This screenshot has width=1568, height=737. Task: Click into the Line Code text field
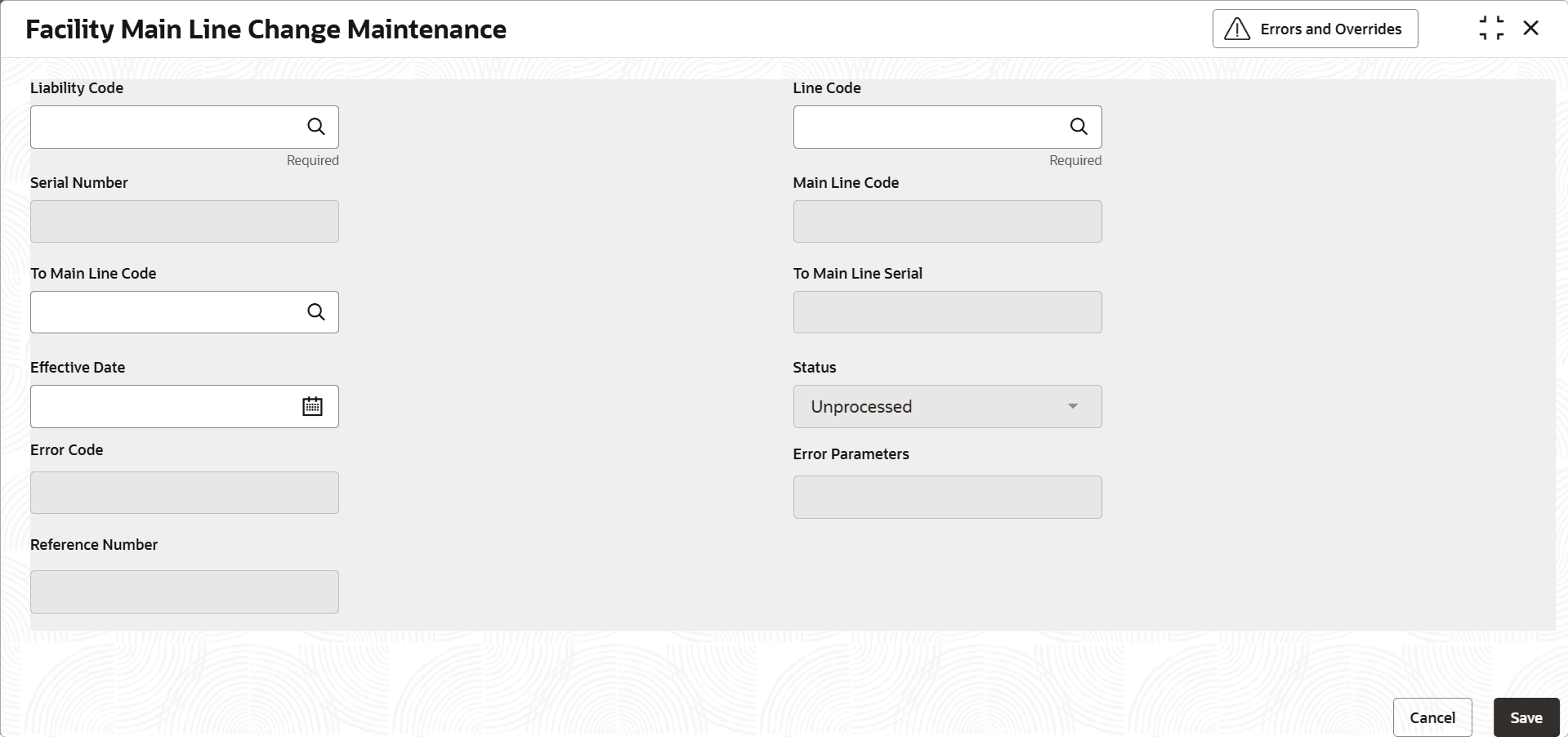pyautogui.click(x=928, y=127)
